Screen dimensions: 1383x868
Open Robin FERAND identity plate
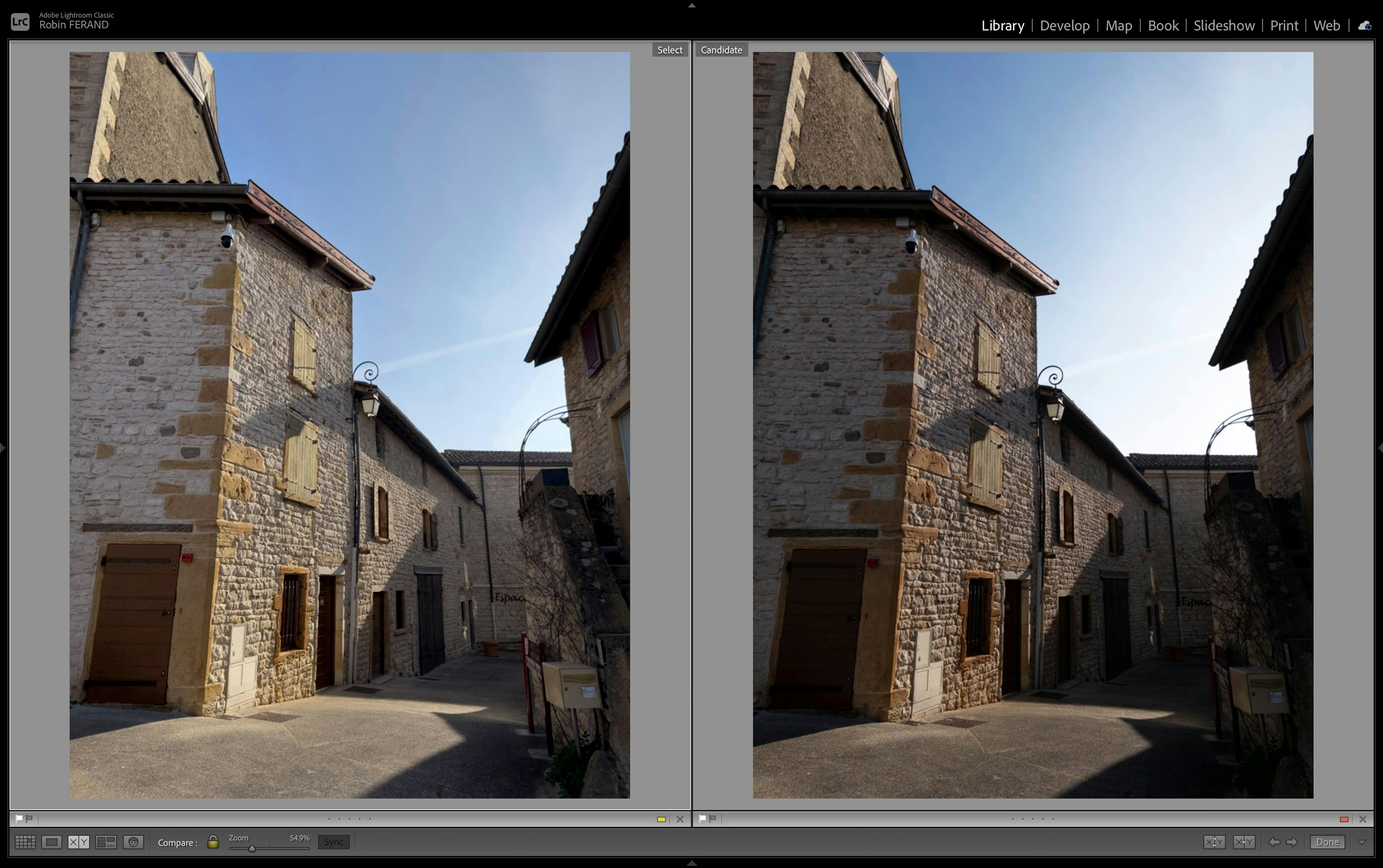tap(73, 25)
